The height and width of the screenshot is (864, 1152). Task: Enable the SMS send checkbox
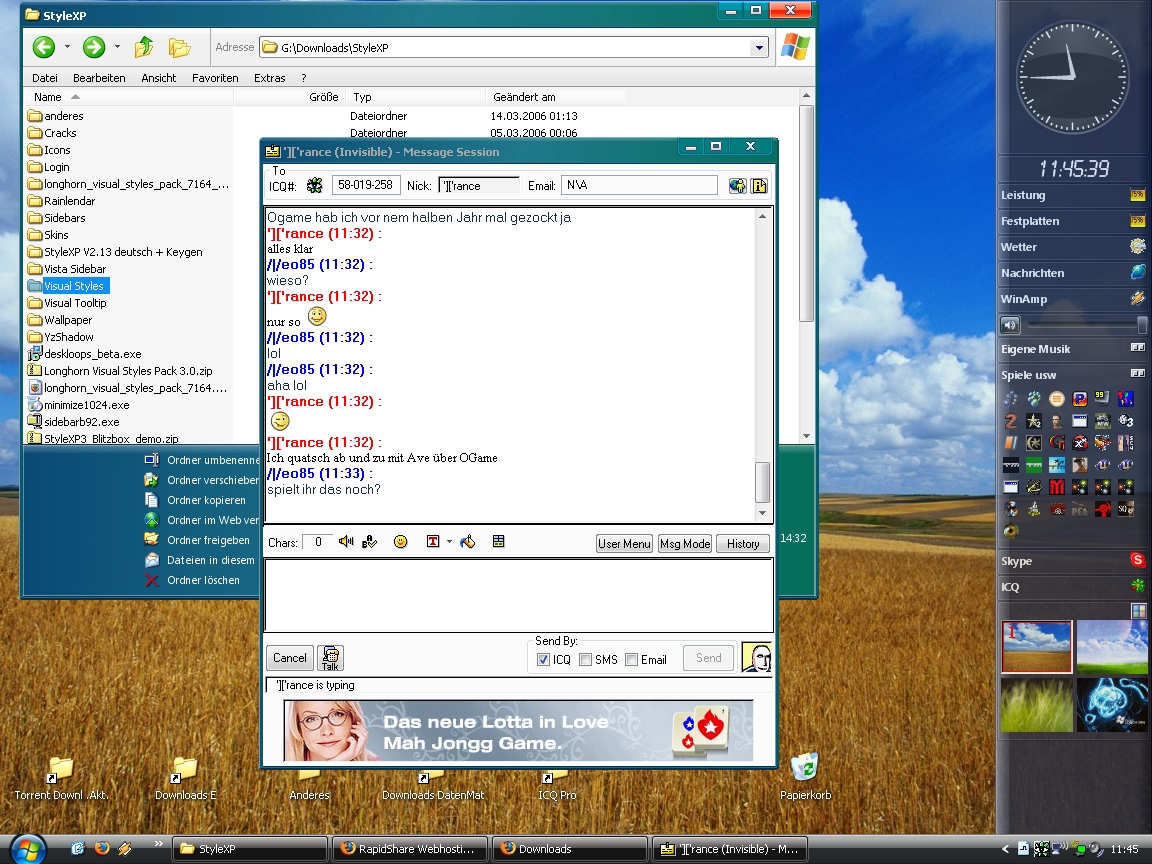pos(586,659)
